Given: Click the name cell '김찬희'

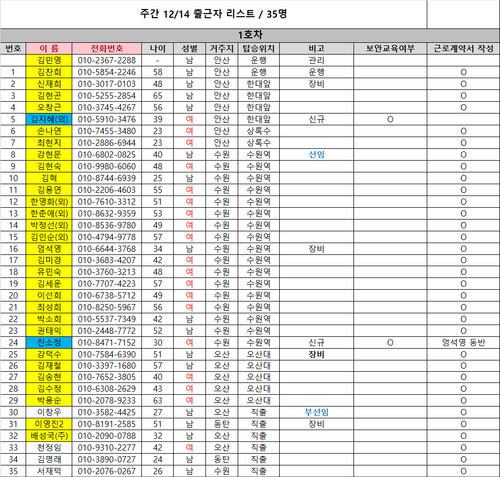Looking at the screenshot, I should coord(49,72).
